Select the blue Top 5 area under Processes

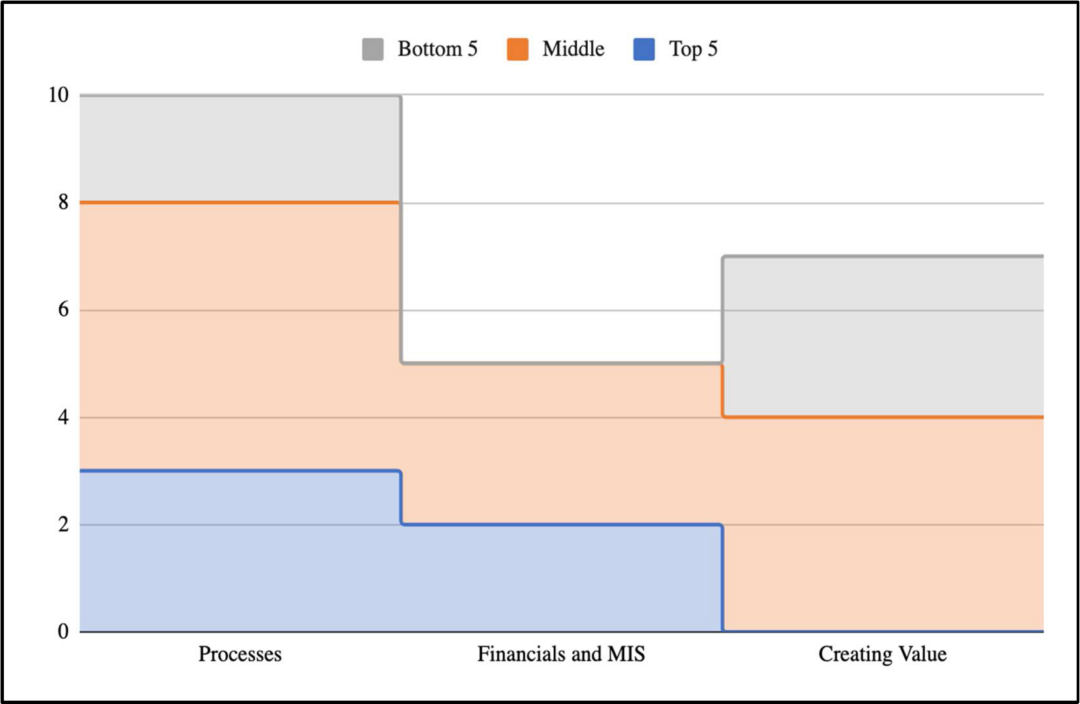pyautogui.click(x=240, y=551)
